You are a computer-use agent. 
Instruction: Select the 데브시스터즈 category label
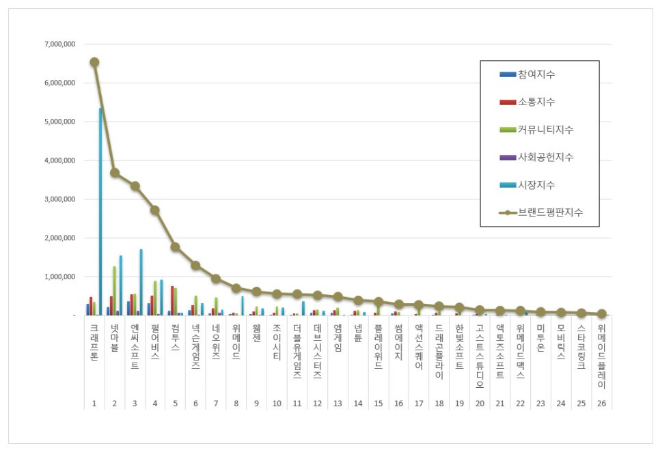pyautogui.click(x=317, y=347)
